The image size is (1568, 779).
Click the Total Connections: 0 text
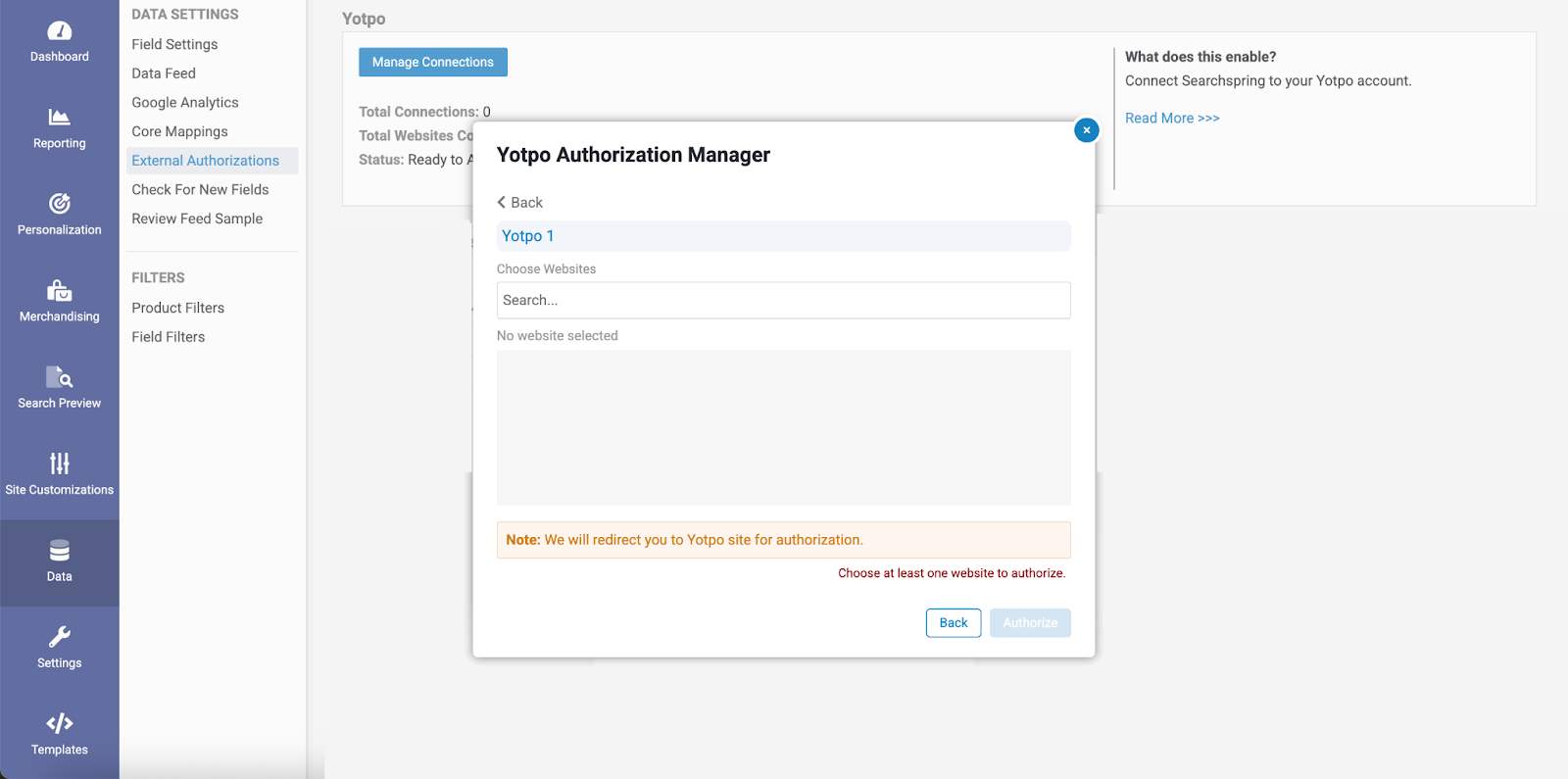tap(424, 112)
